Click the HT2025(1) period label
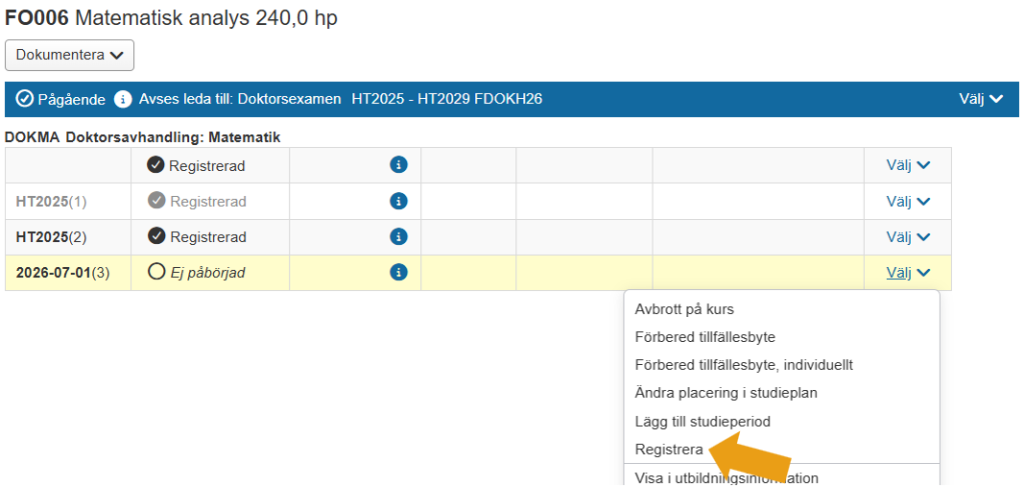1024x487 pixels. (52, 202)
